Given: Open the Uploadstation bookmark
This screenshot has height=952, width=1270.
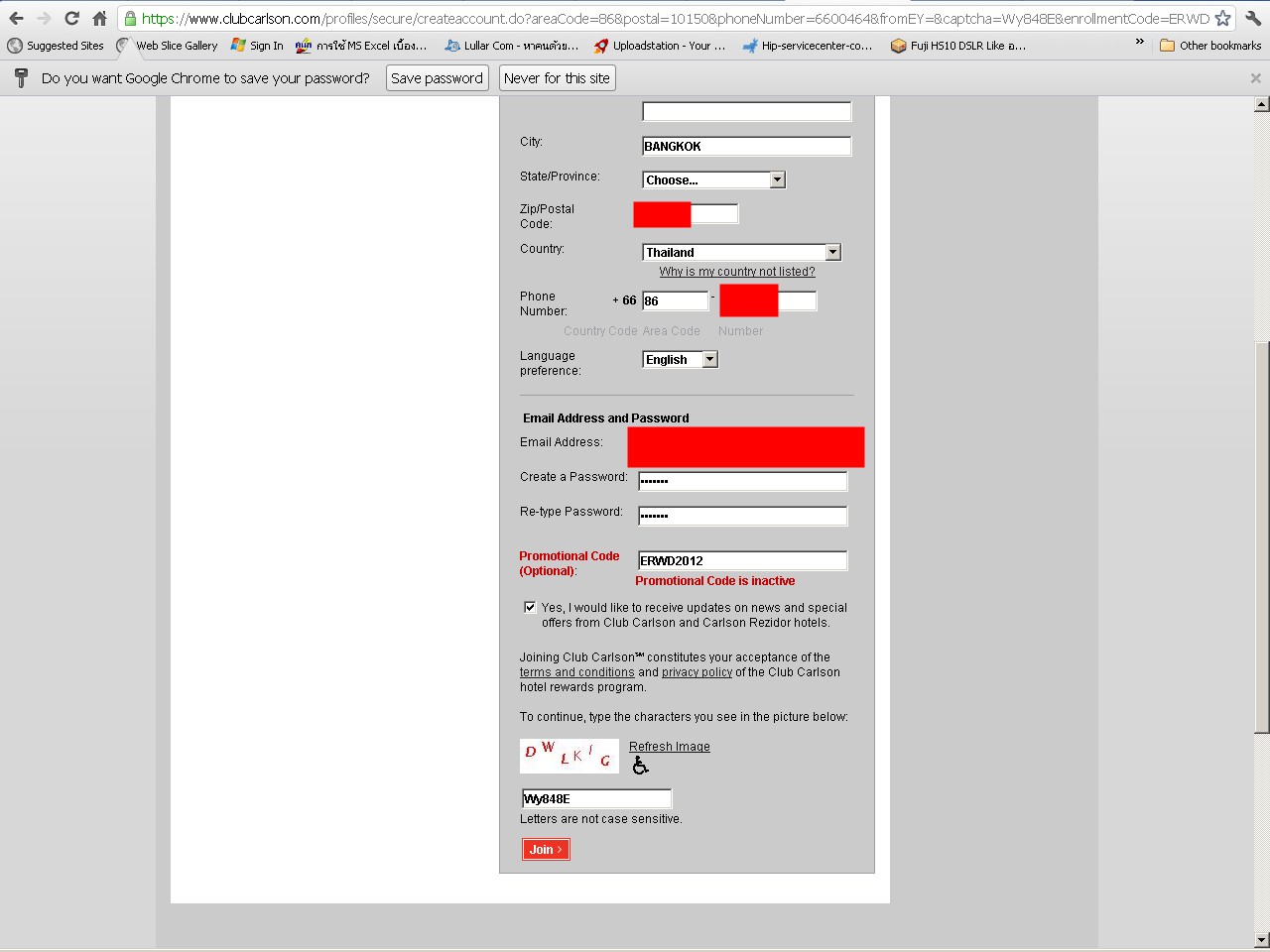Looking at the screenshot, I should pyautogui.click(x=660, y=46).
